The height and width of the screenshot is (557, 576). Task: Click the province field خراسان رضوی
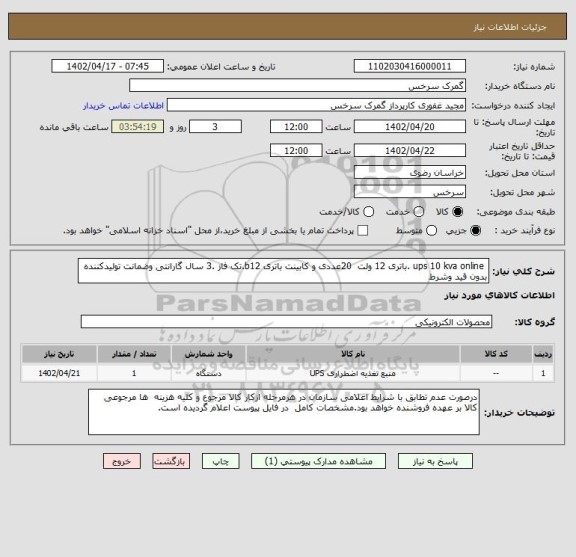pyautogui.click(x=410, y=172)
